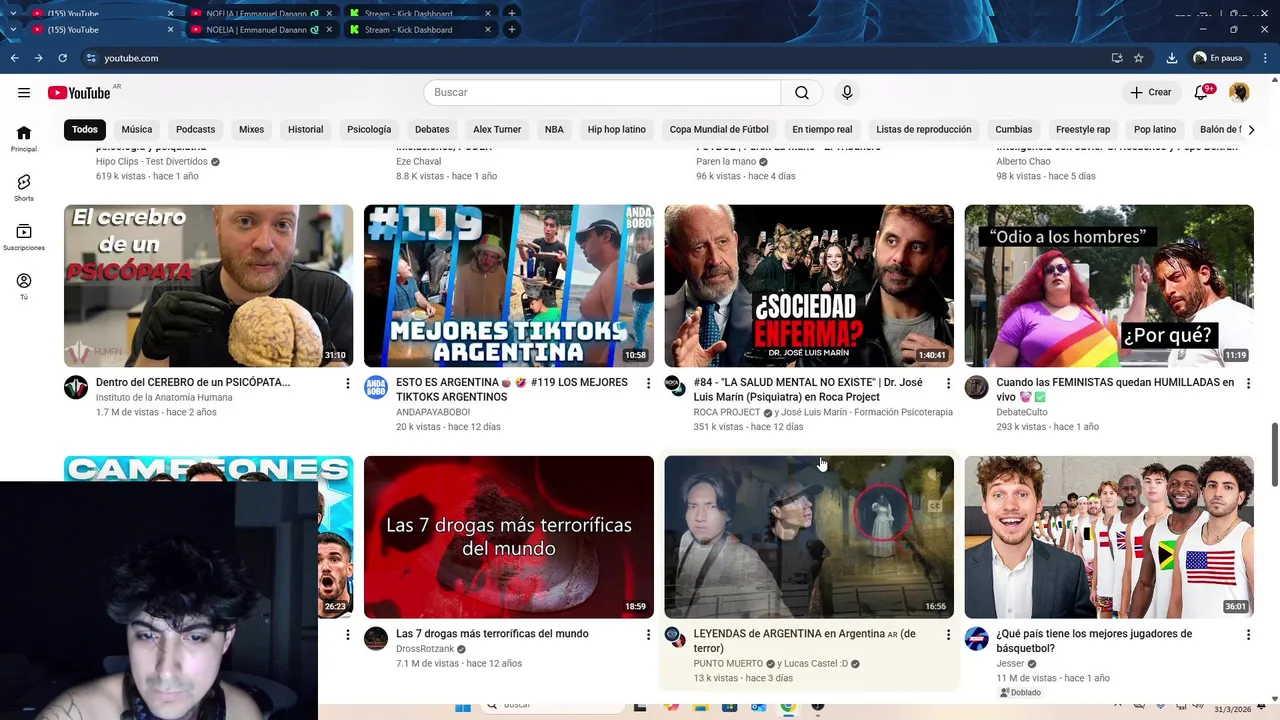Open the YouTube hamburger guide menu
The image size is (1280, 720).
pos(24,93)
